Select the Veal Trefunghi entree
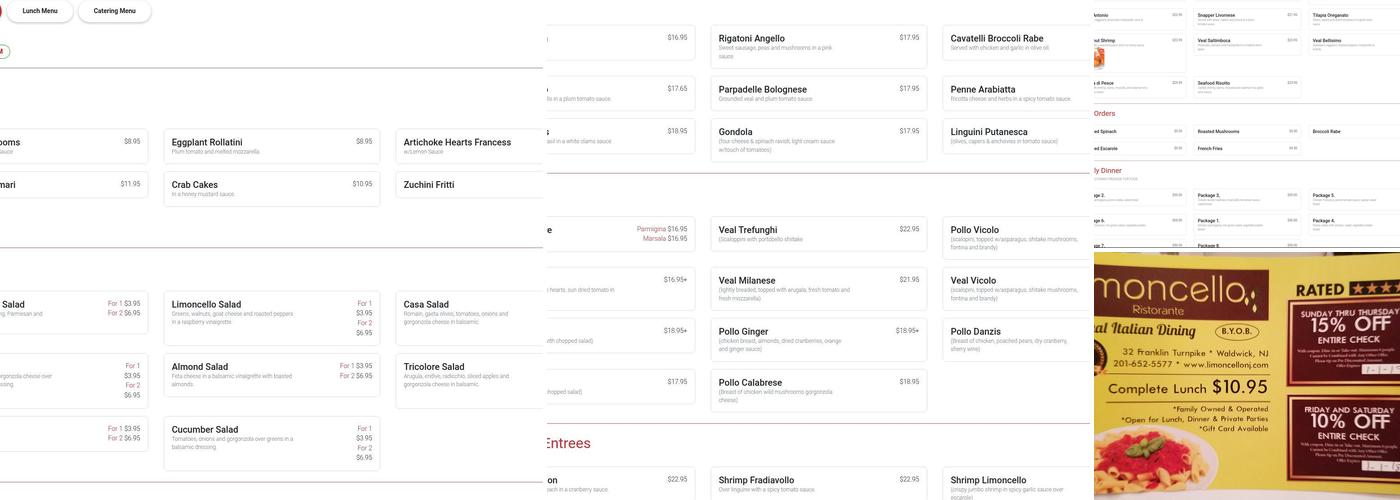The image size is (1400, 500). coord(818,234)
